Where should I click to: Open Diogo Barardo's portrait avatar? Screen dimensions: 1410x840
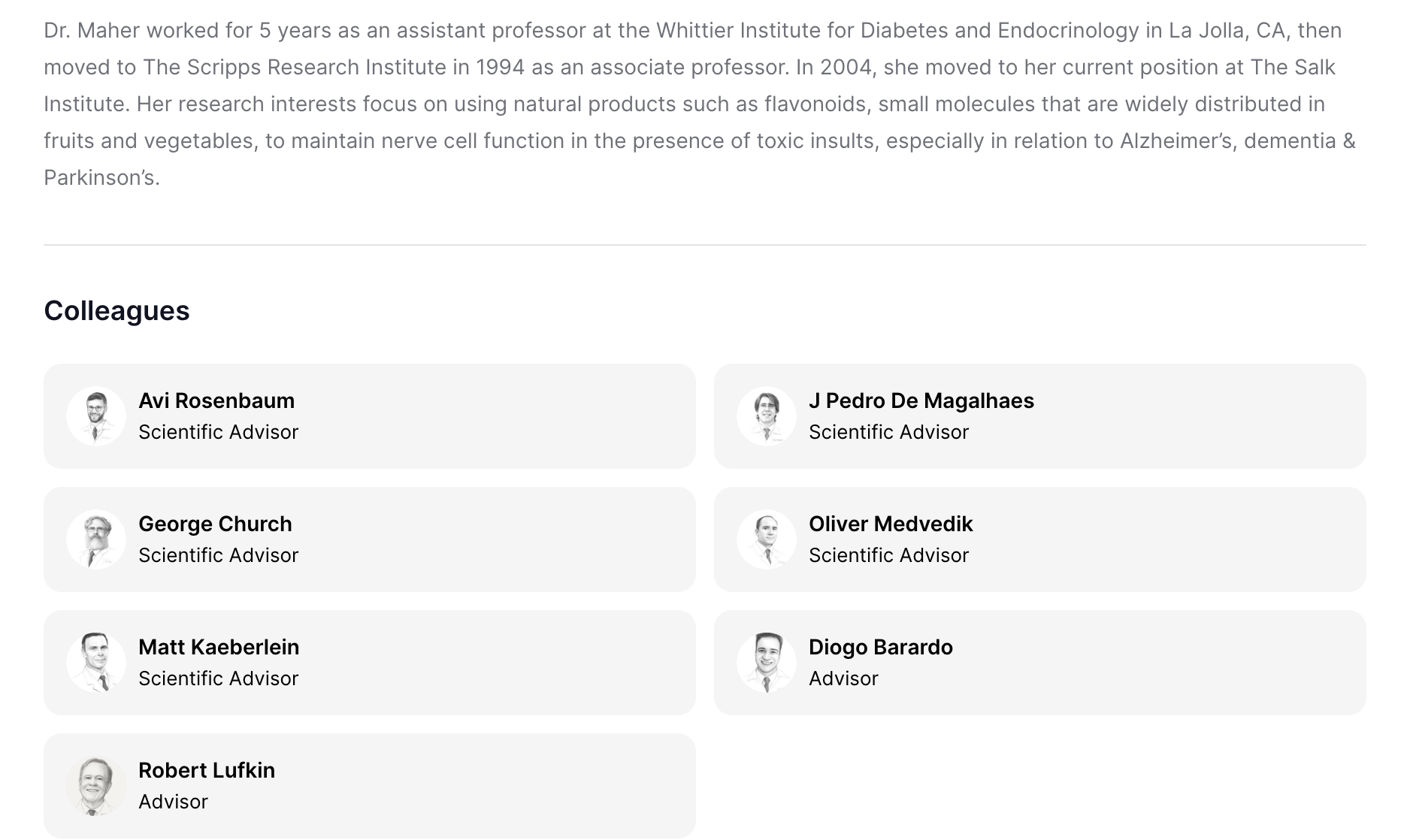[x=767, y=663]
